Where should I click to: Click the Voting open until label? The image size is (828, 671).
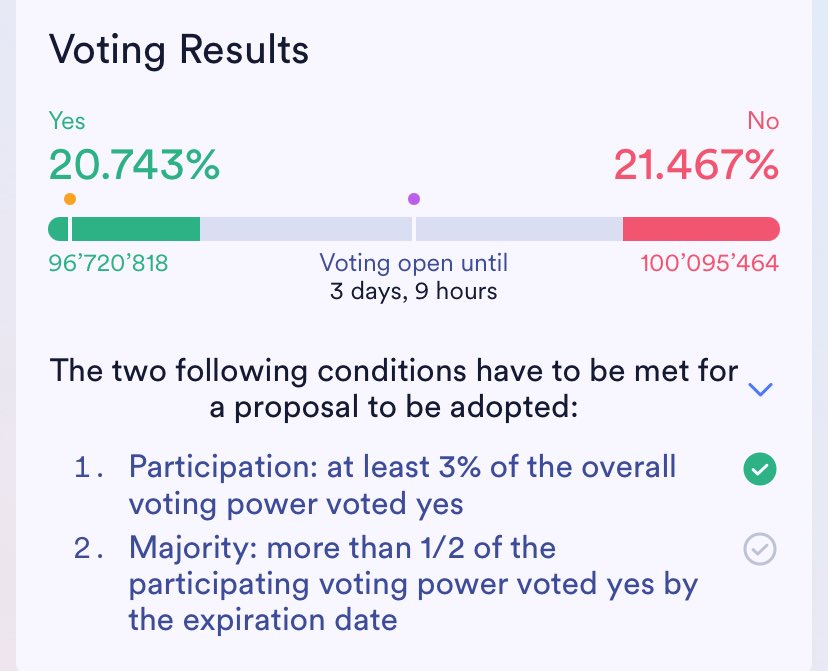pyautogui.click(x=413, y=263)
